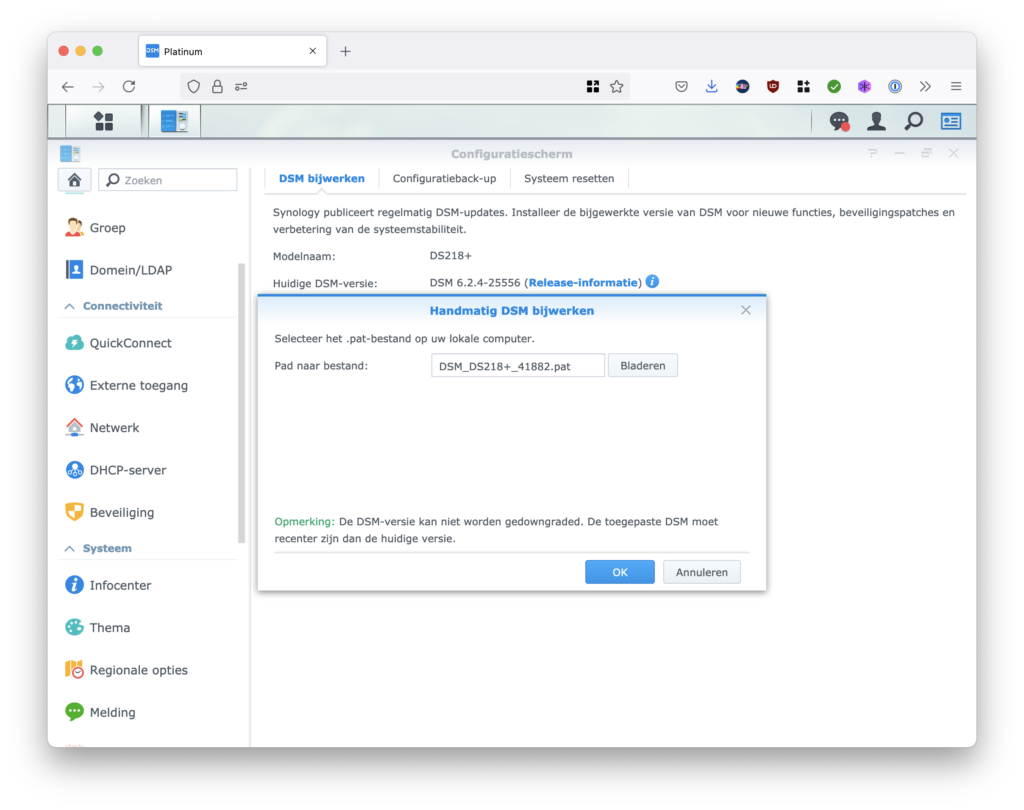Open tracking protection shield icon
The height and width of the screenshot is (810, 1024).
(x=193, y=86)
